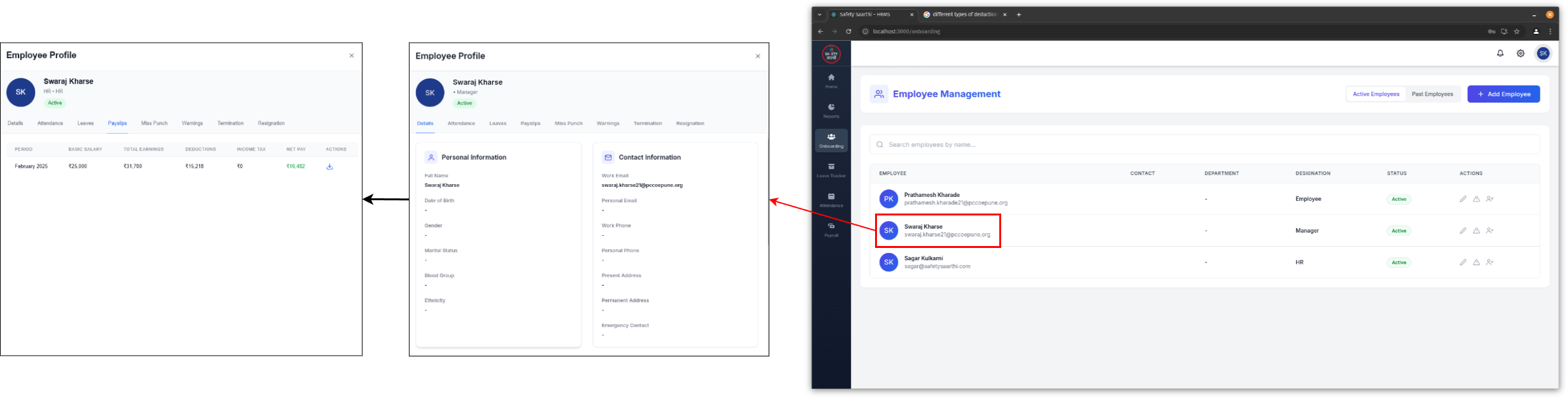Screen dimensions: 1568x399
Task: Edit Prathamesh Kharade with the pencil icon
Action: point(1463,199)
